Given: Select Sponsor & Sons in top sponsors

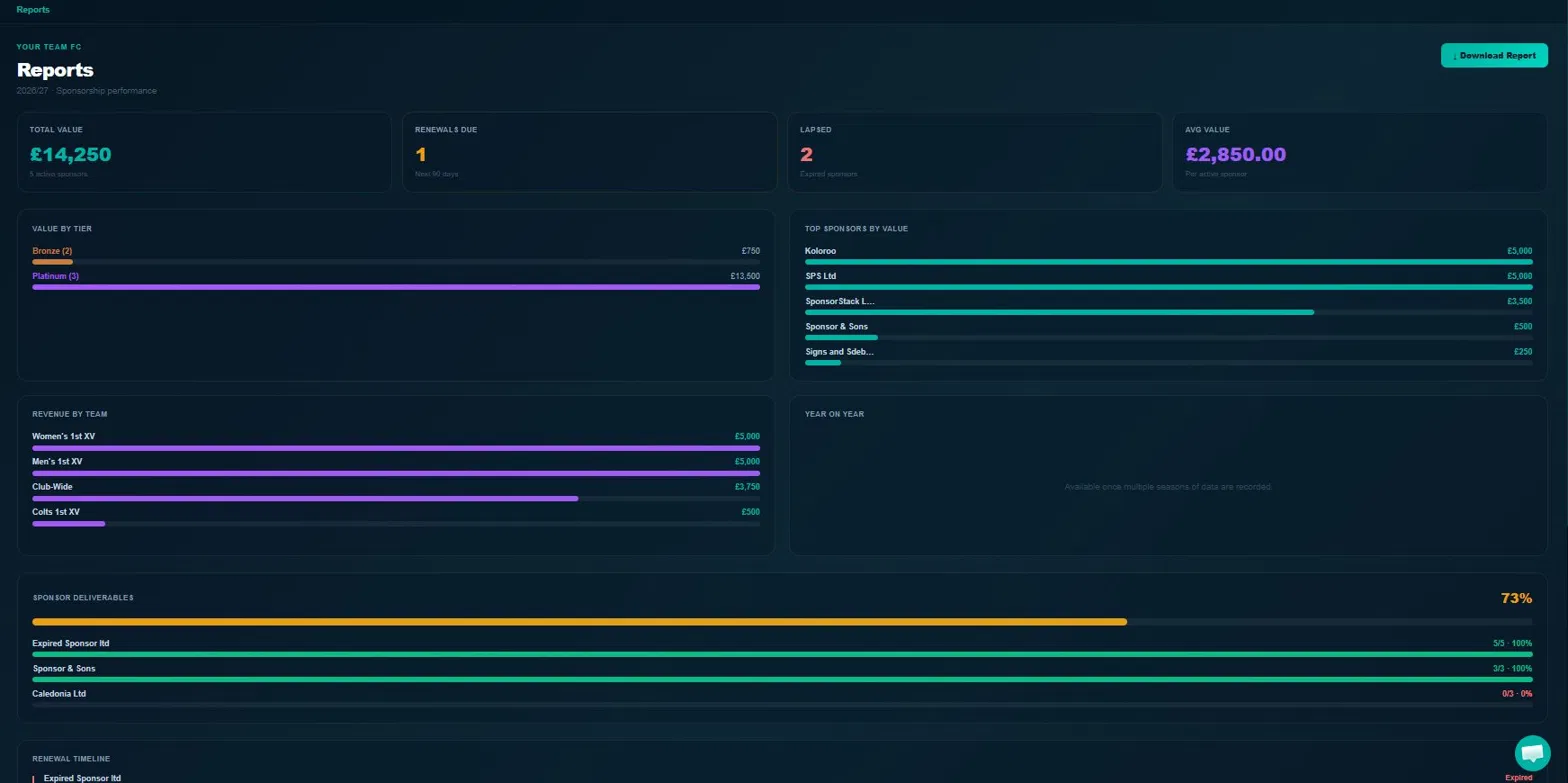Looking at the screenshot, I should coord(837,326).
